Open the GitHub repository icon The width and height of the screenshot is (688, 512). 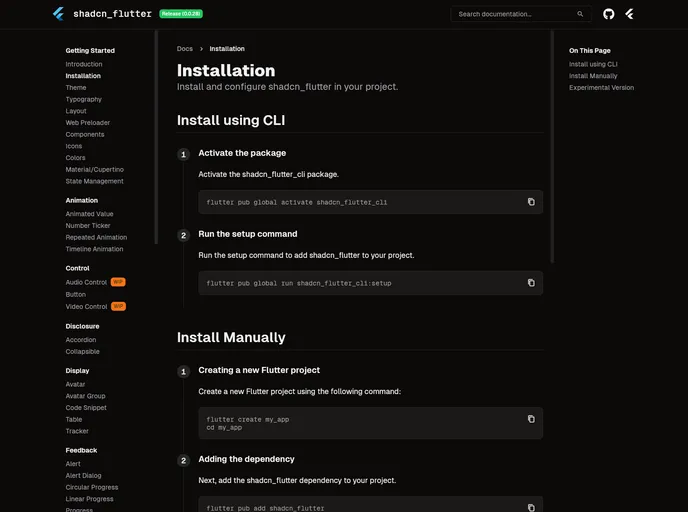[x=609, y=14]
